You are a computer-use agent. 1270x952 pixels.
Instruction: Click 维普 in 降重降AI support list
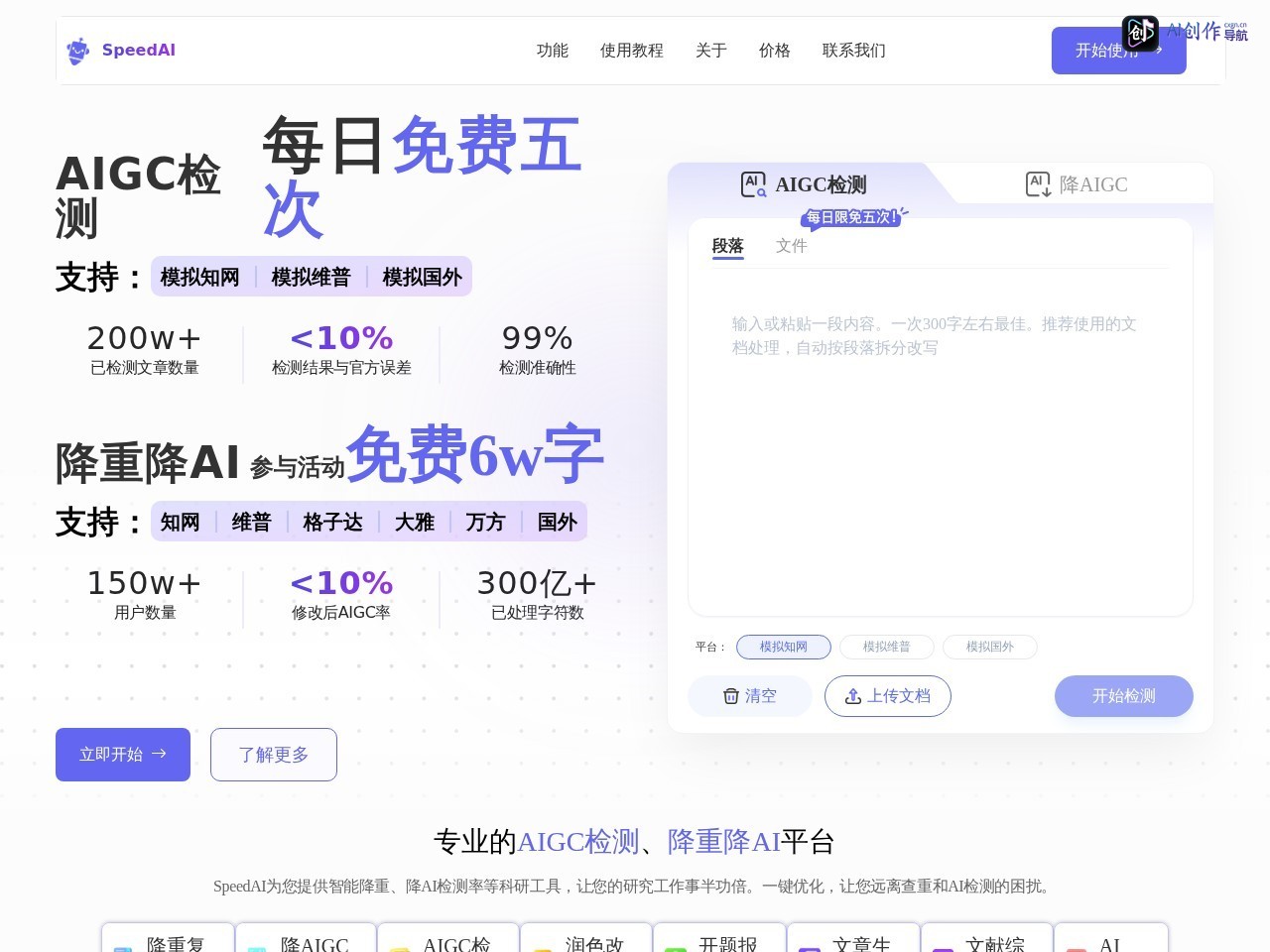tap(252, 522)
